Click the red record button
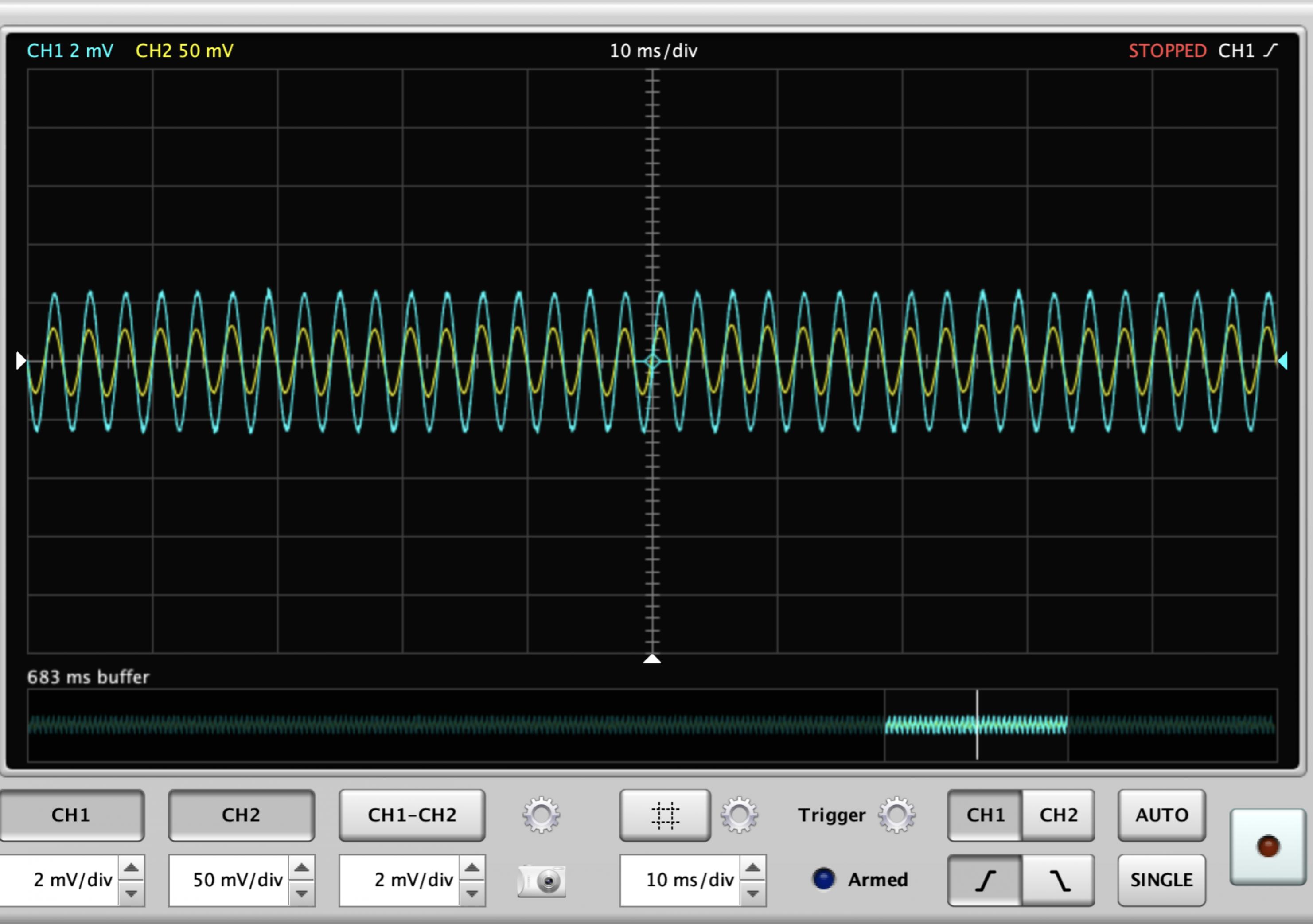The height and width of the screenshot is (924, 1313). pyautogui.click(x=1268, y=846)
